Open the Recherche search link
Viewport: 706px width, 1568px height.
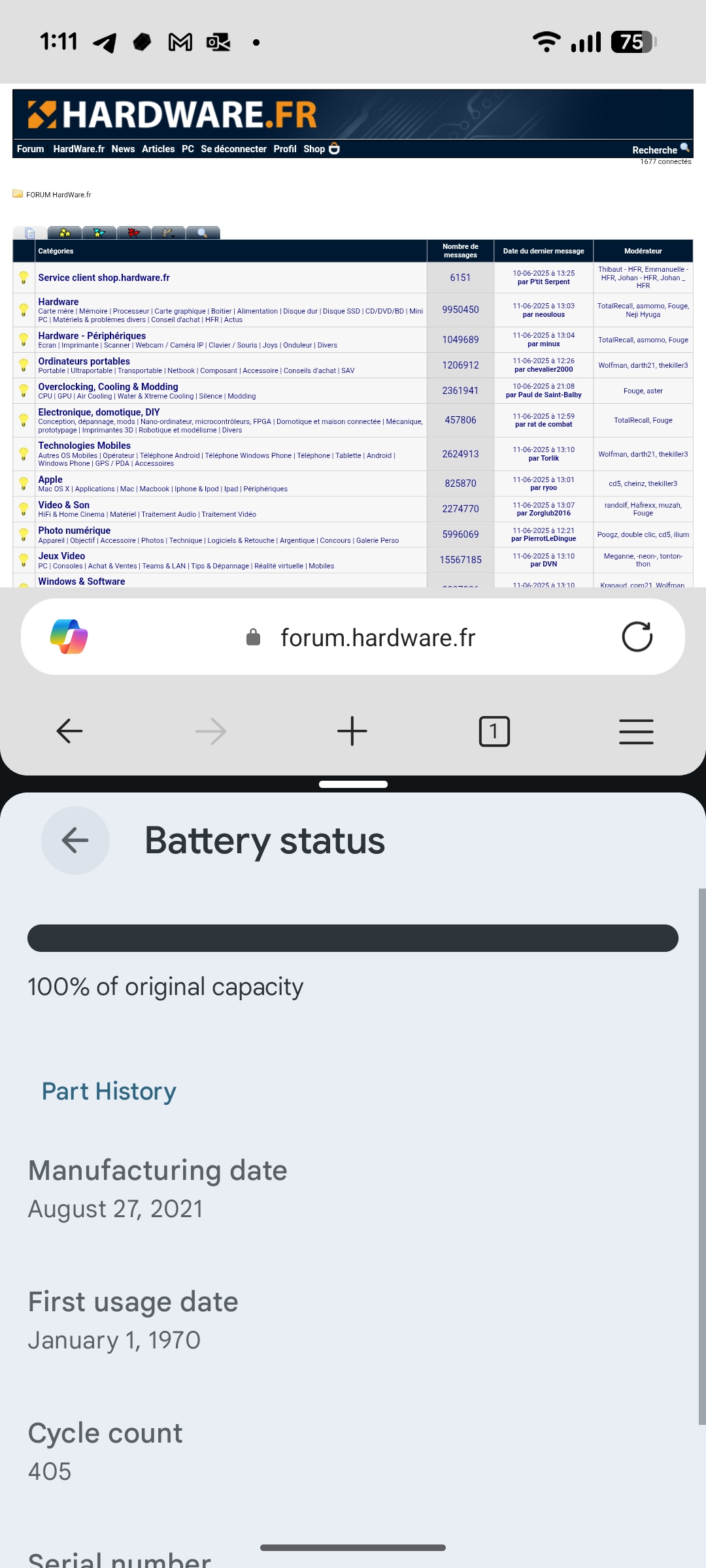(654, 150)
